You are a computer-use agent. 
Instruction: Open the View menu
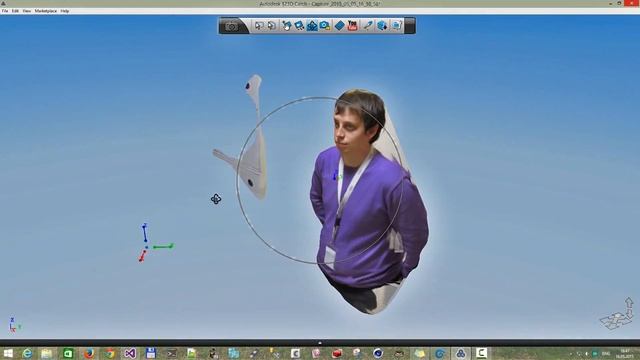(x=27, y=11)
